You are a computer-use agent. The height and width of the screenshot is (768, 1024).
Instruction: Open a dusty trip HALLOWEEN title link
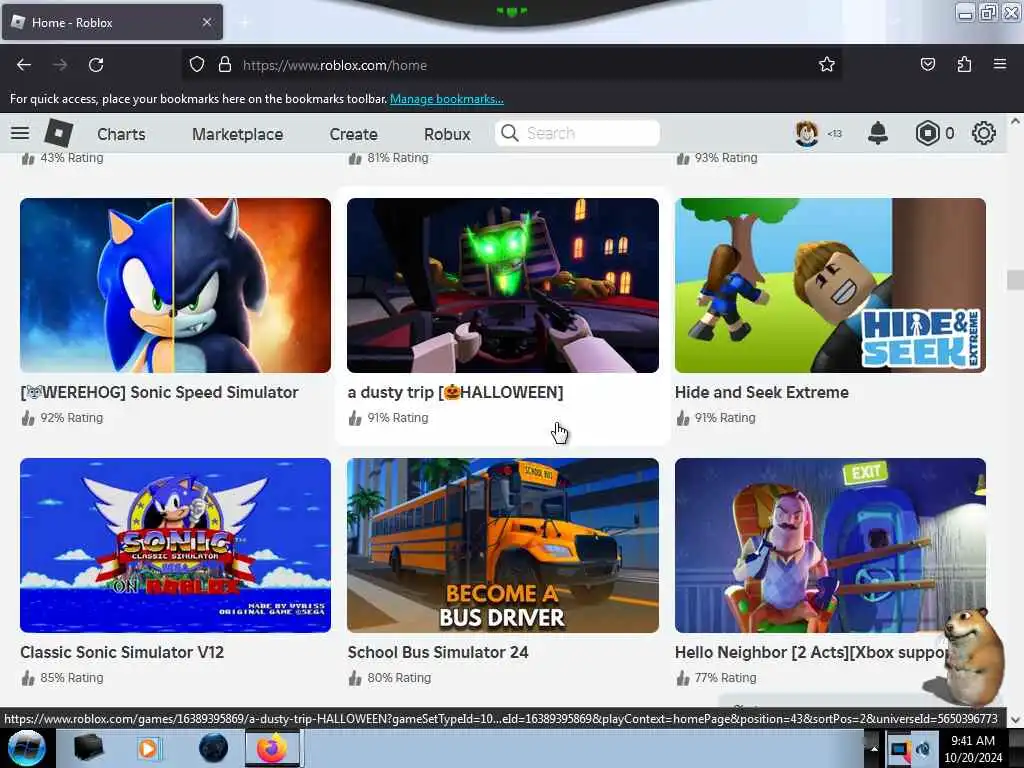pos(455,392)
